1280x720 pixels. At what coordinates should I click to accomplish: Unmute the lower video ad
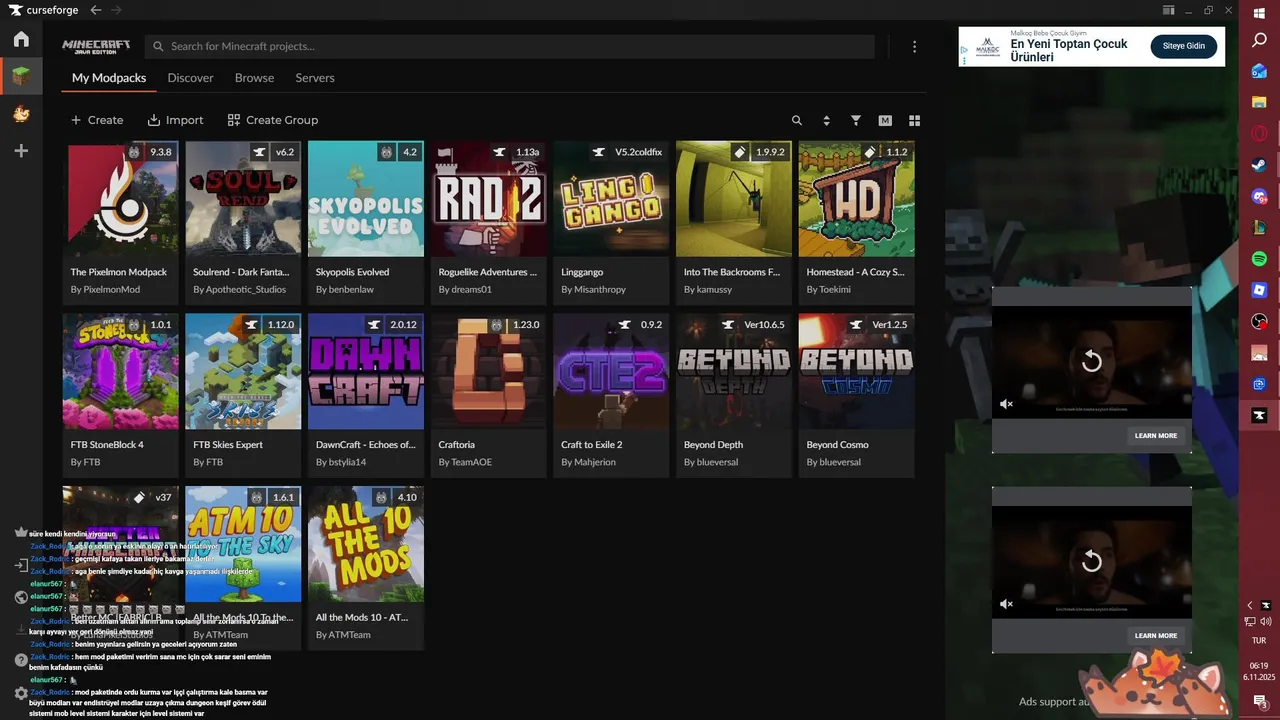point(1006,605)
